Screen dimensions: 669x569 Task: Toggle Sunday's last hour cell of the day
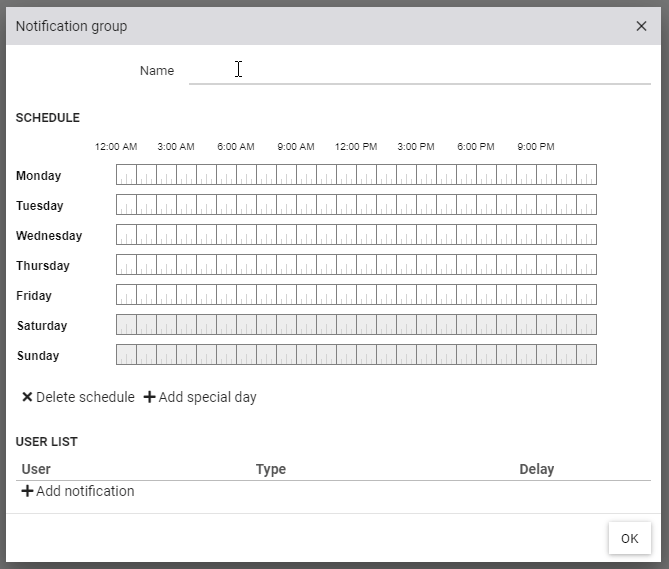pyautogui.click(x=587, y=354)
